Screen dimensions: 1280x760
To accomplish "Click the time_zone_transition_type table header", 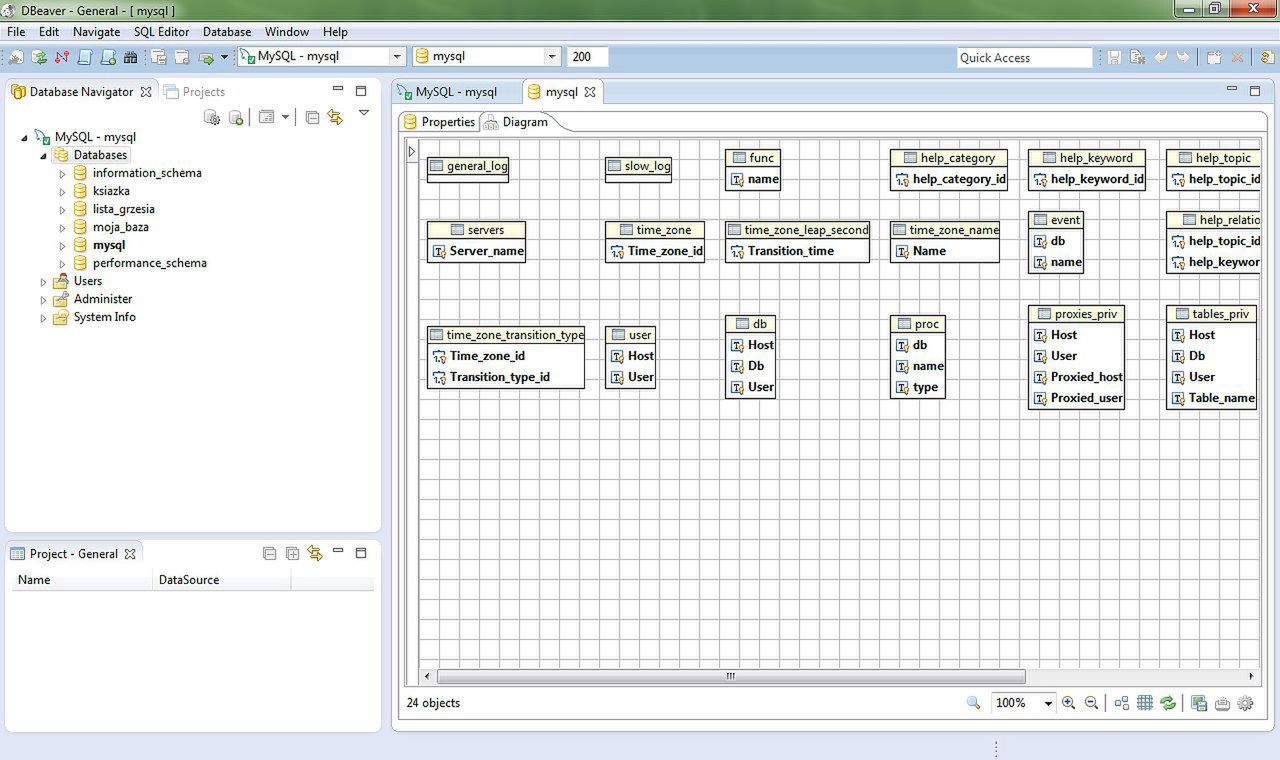I will 506,335.
